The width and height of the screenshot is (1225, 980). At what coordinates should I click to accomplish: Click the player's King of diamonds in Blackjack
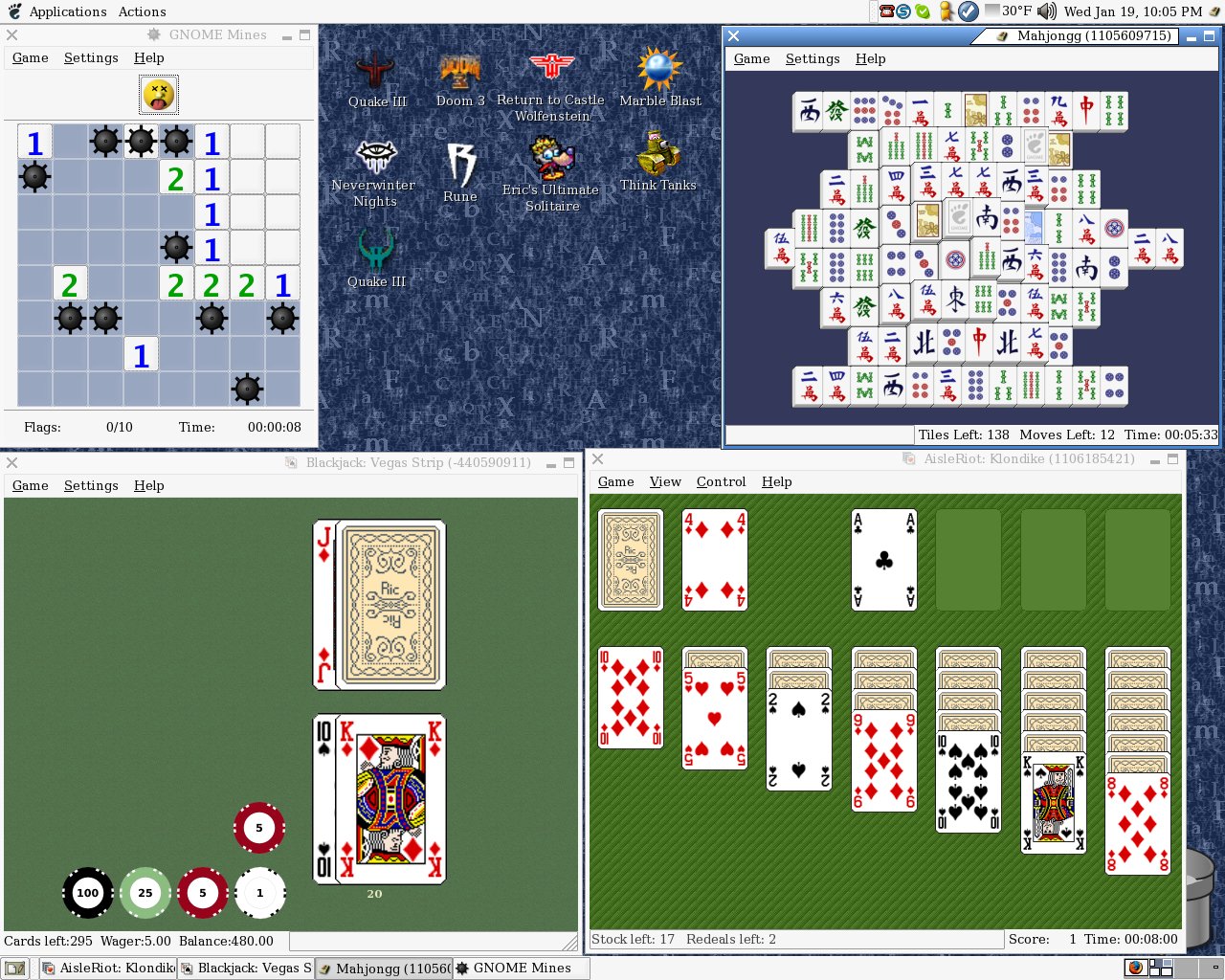click(x=390, y=799)
